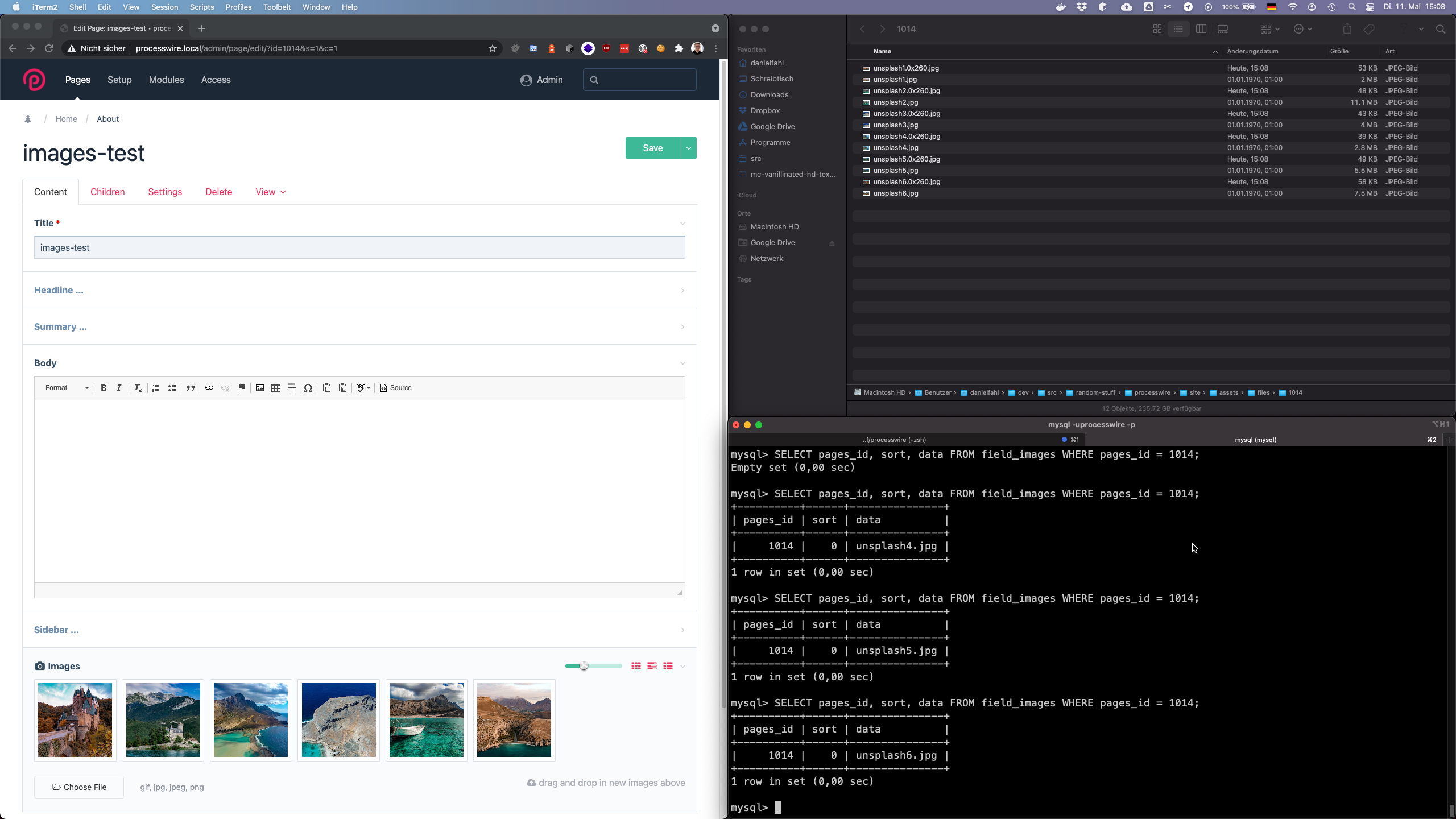Open the Session menu in the menu bar

click(x=164, y=7)
